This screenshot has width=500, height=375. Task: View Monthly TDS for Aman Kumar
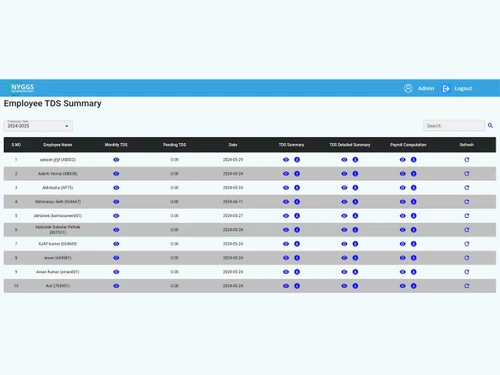(116, 272)
